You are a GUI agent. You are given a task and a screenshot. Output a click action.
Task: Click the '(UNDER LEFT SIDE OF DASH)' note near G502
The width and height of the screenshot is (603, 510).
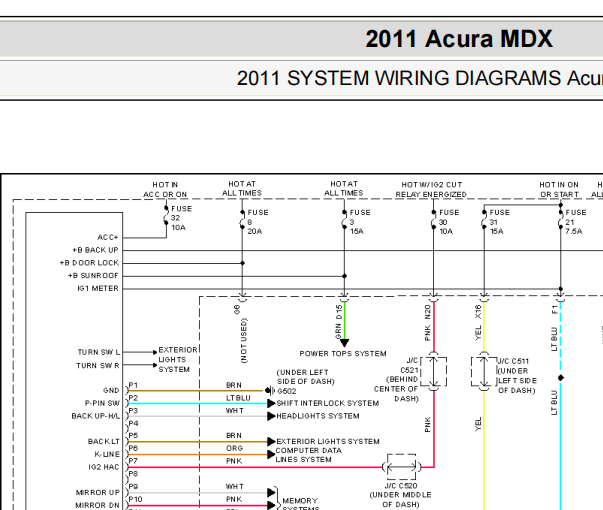pos(305,377)
